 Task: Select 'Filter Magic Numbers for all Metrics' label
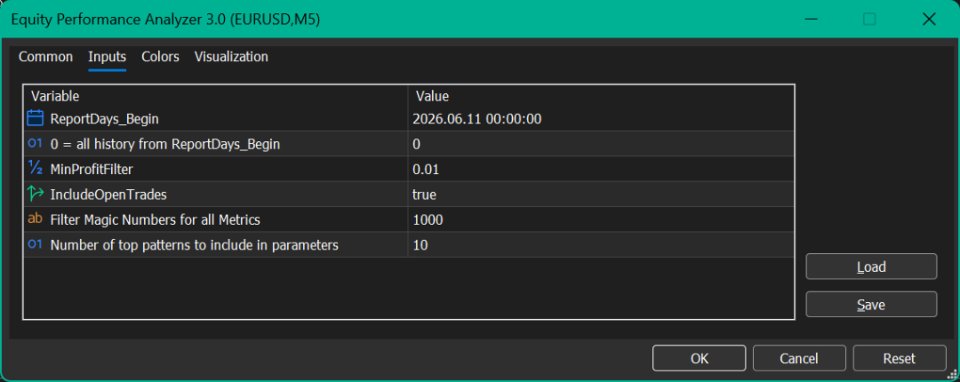[x=156, y=220]
